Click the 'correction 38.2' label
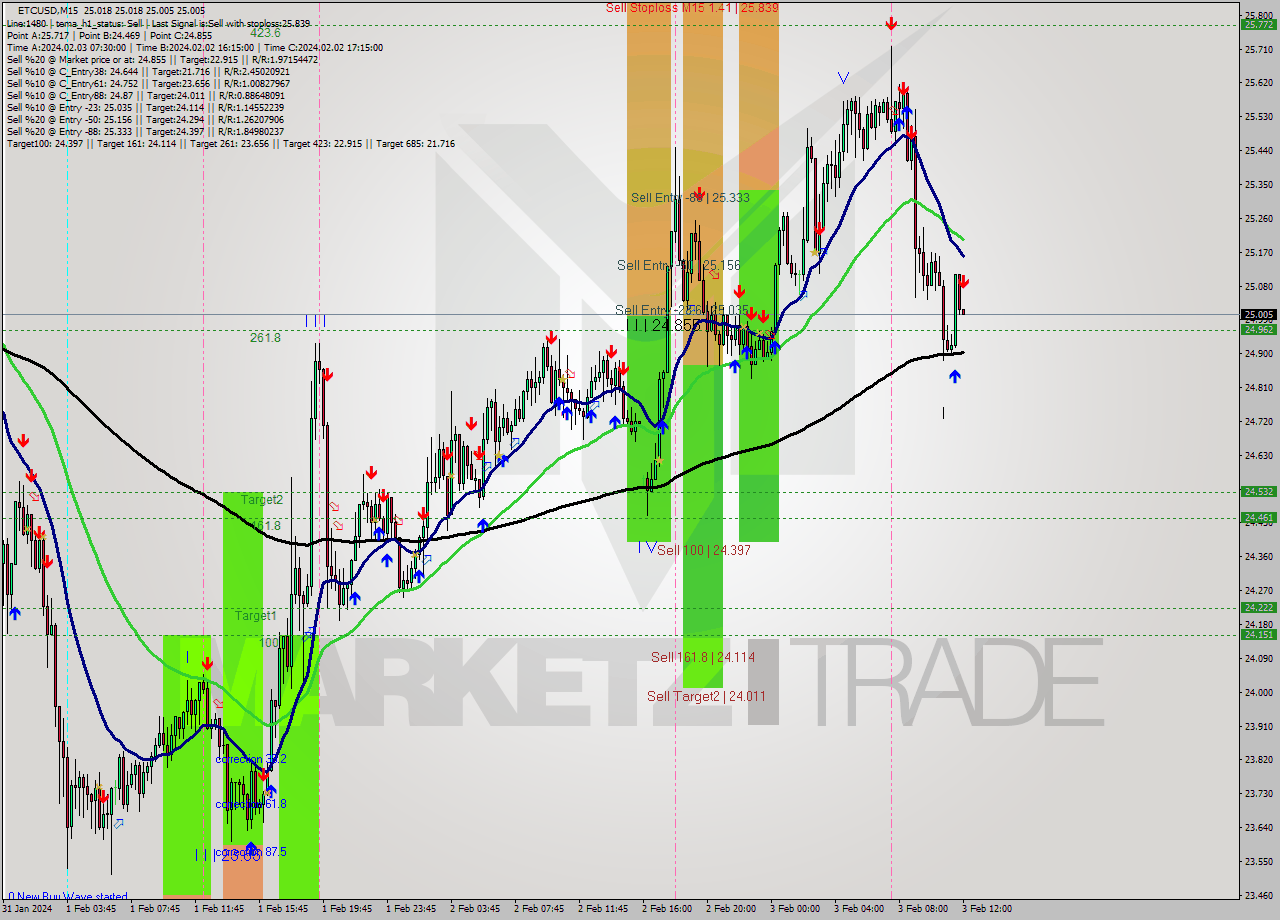 click(x=251, y=759)
